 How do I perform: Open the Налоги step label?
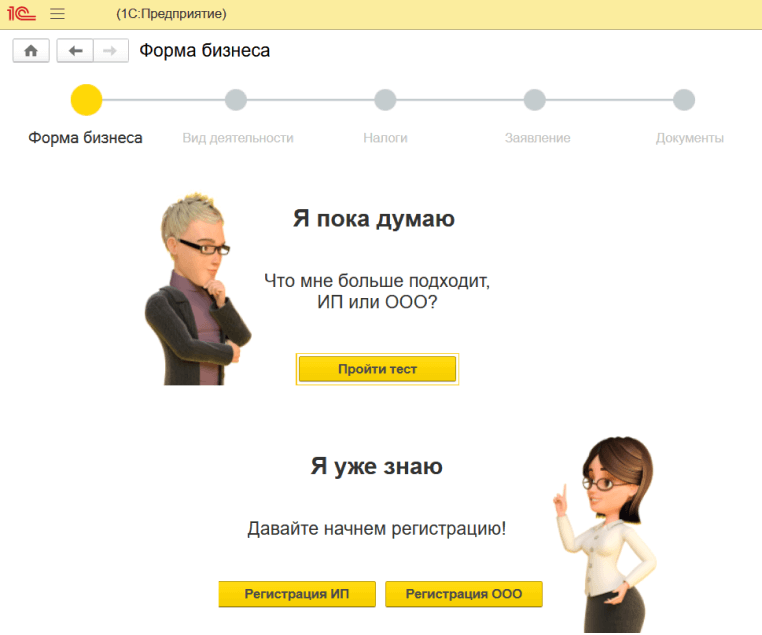point(385,138)
